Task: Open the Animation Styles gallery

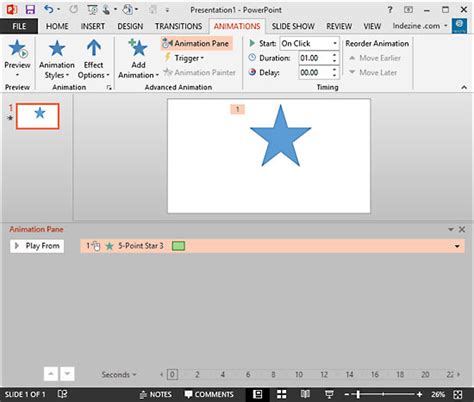Action: [x=57, y=59]
